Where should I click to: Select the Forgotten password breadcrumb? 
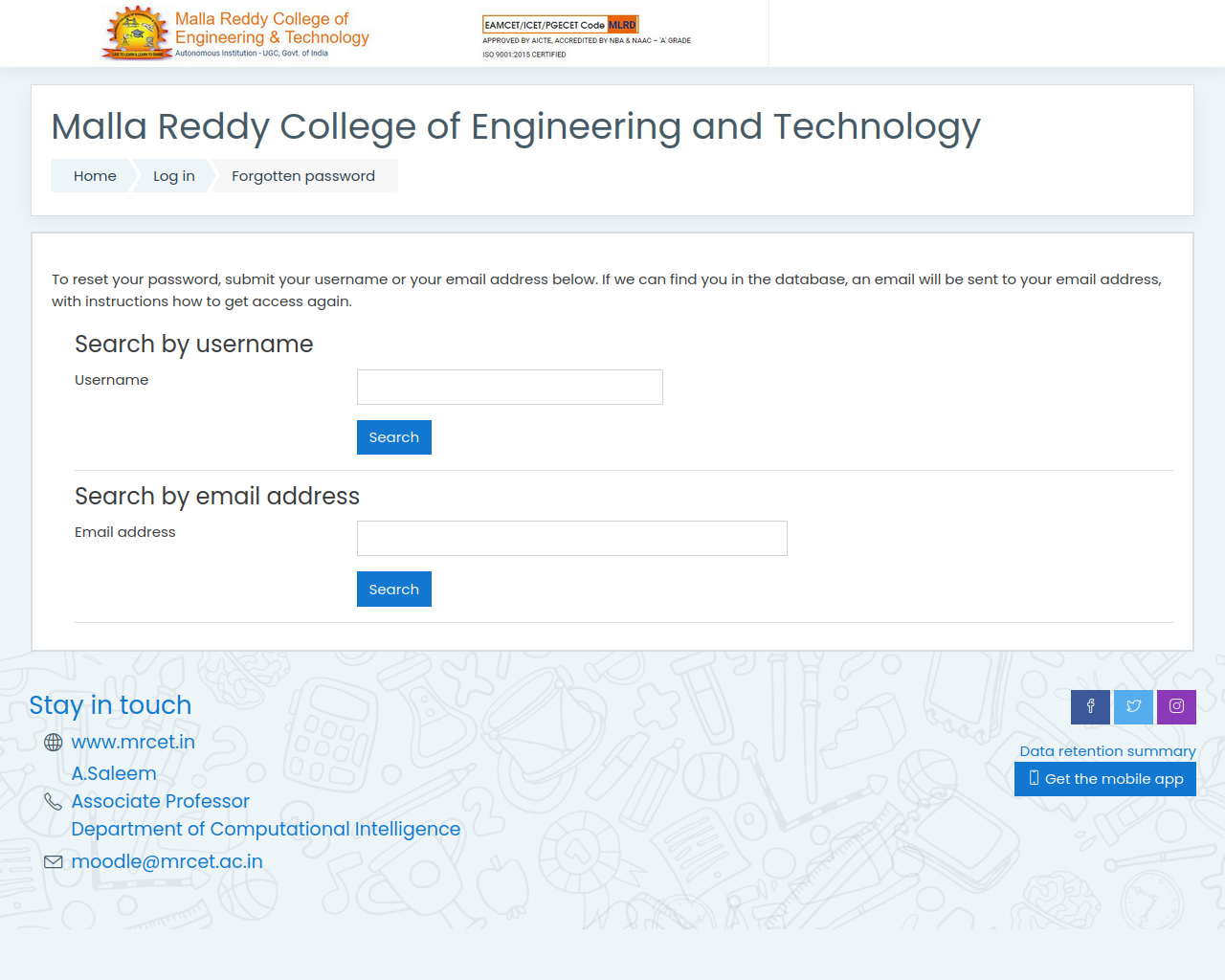(x=303, y=176)
